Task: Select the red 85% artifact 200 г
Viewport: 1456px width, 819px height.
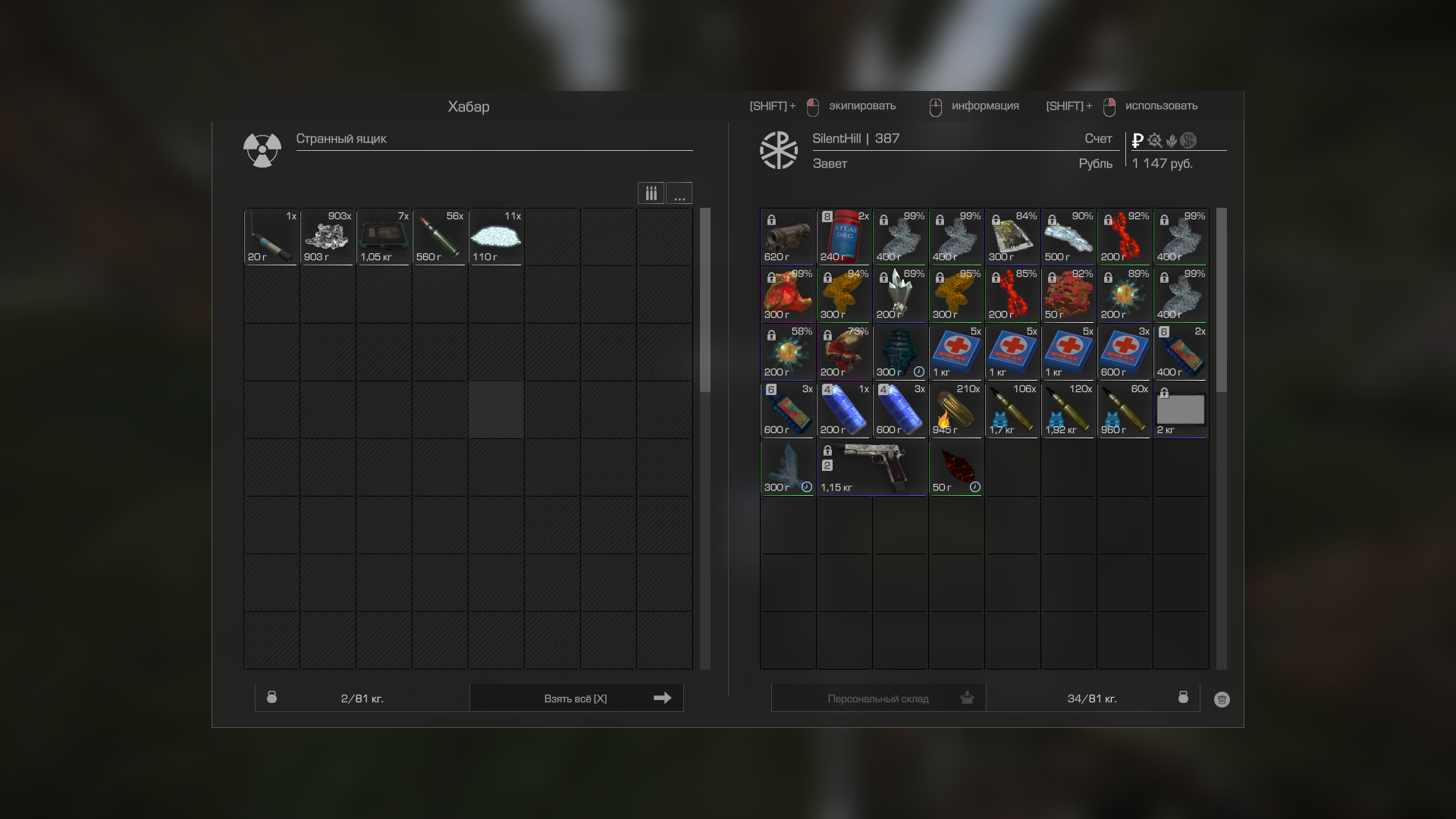Action: [x=1012, y=294]
